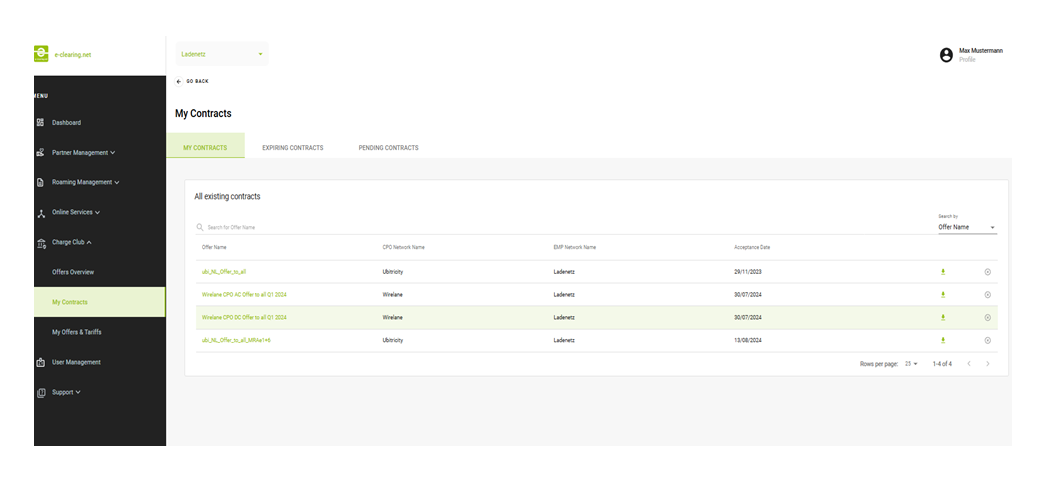Click the 13/08/2024 acceptance date cell

point(748,340)
